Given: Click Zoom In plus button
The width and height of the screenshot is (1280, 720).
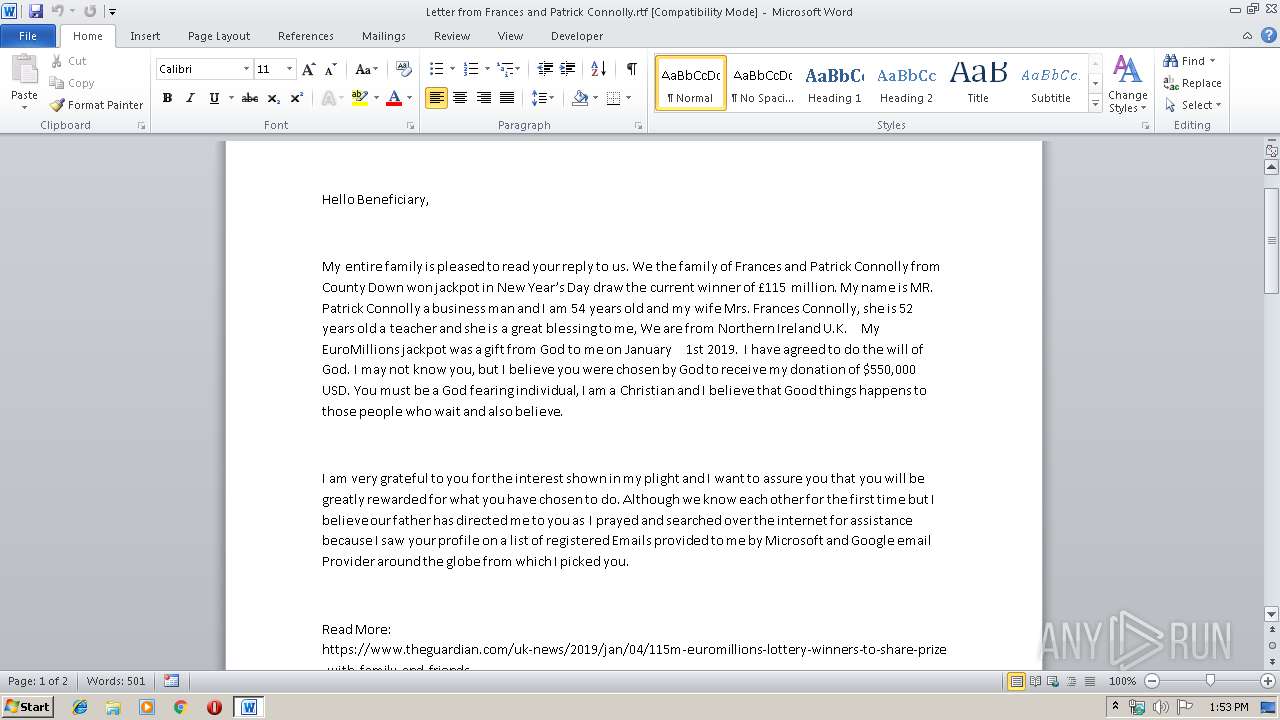Looking at the screenshot, I should click(x=1267, y=681).
